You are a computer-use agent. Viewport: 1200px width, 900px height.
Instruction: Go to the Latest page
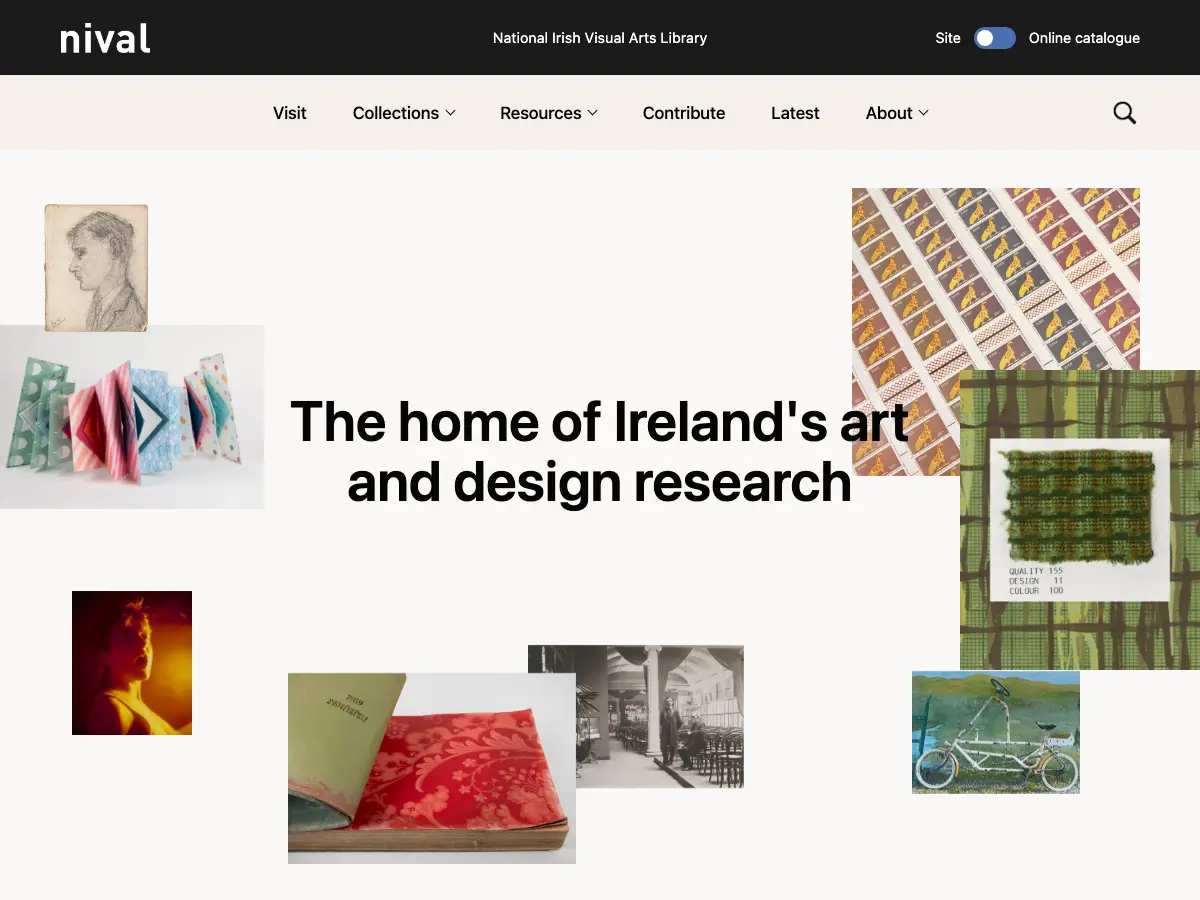pos(795,113)
